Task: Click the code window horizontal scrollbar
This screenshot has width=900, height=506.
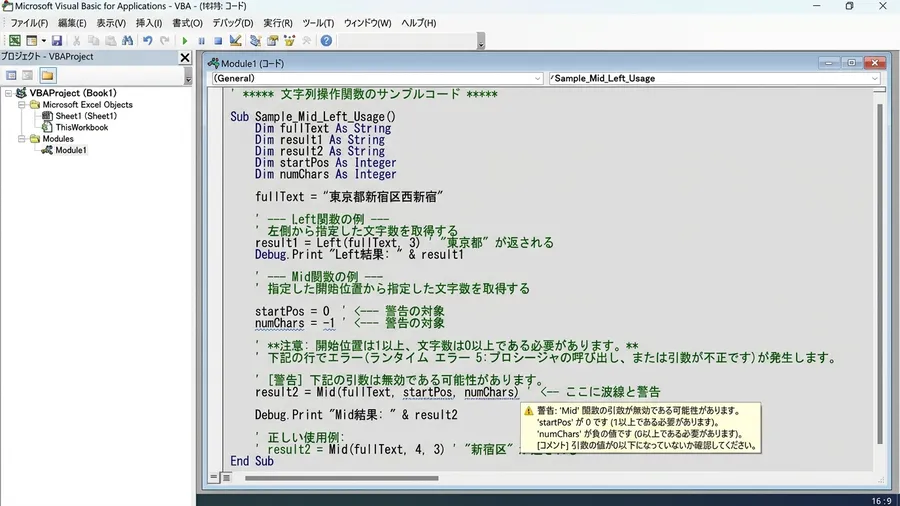Action: [x=342, y=478]
